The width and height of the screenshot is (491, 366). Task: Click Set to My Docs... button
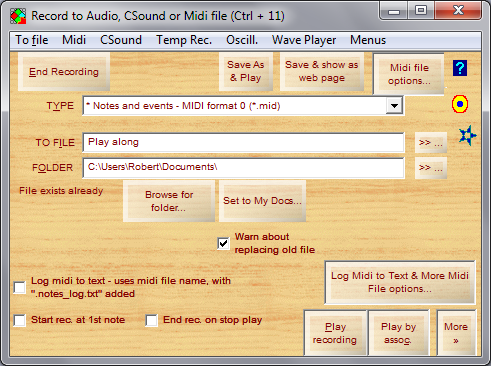pos(262,201)
